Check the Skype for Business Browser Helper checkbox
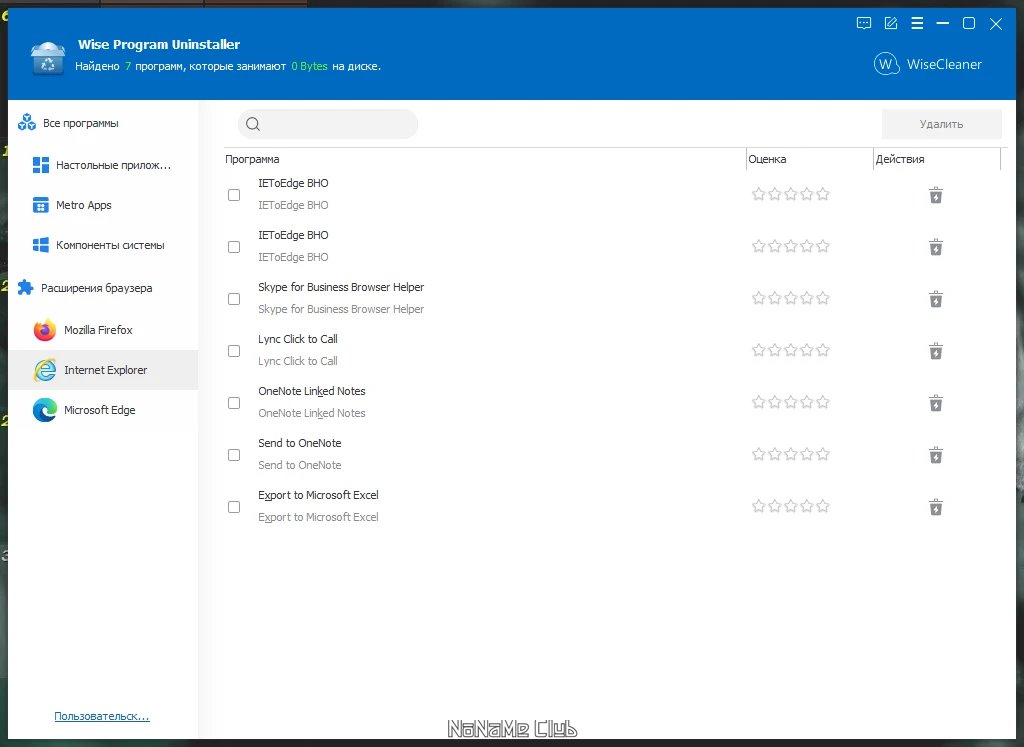 click(234, 299)
